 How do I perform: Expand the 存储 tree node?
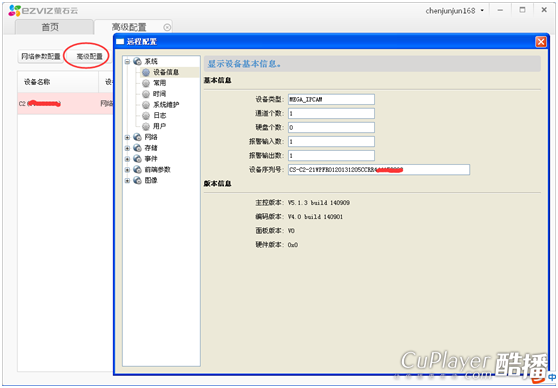pyautogui.click(x=127, y=148)
